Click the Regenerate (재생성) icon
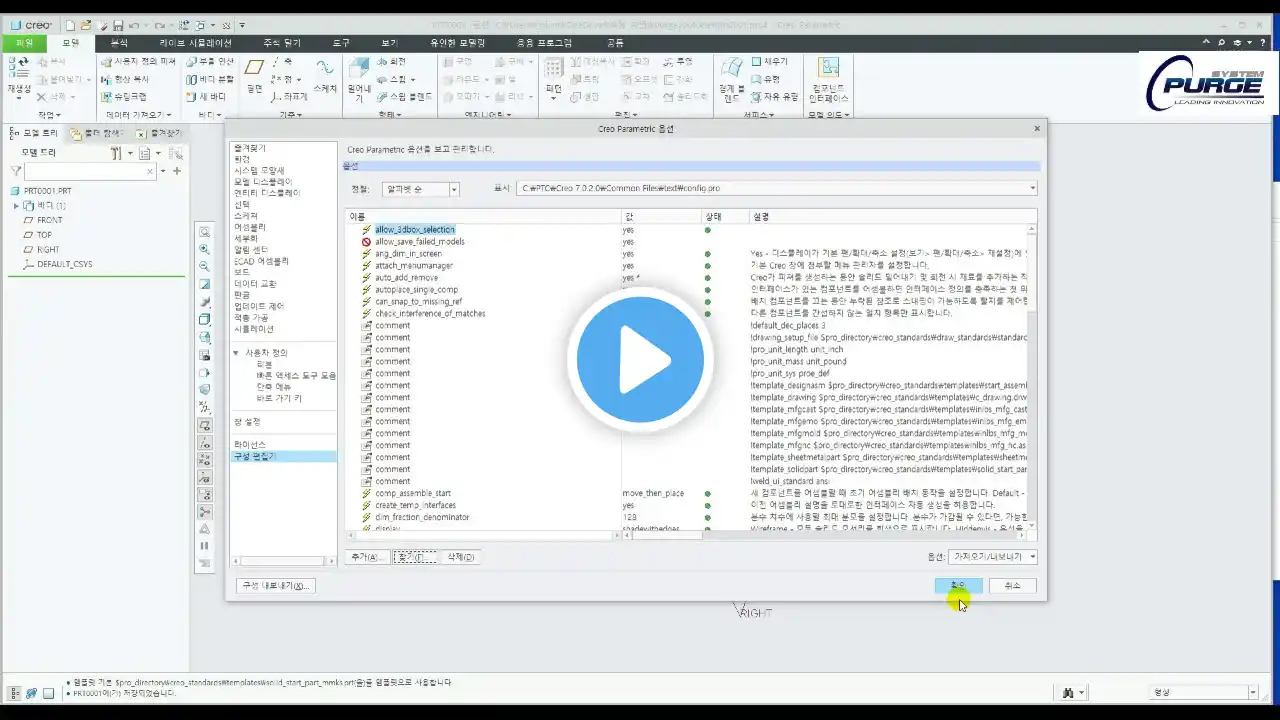This screenshot has width=1280, height=720. click(x=19, y=76)
